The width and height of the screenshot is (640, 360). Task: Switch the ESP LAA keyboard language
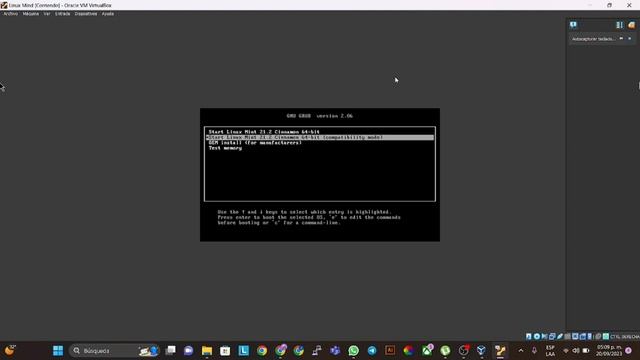click(x=550, y=351)
